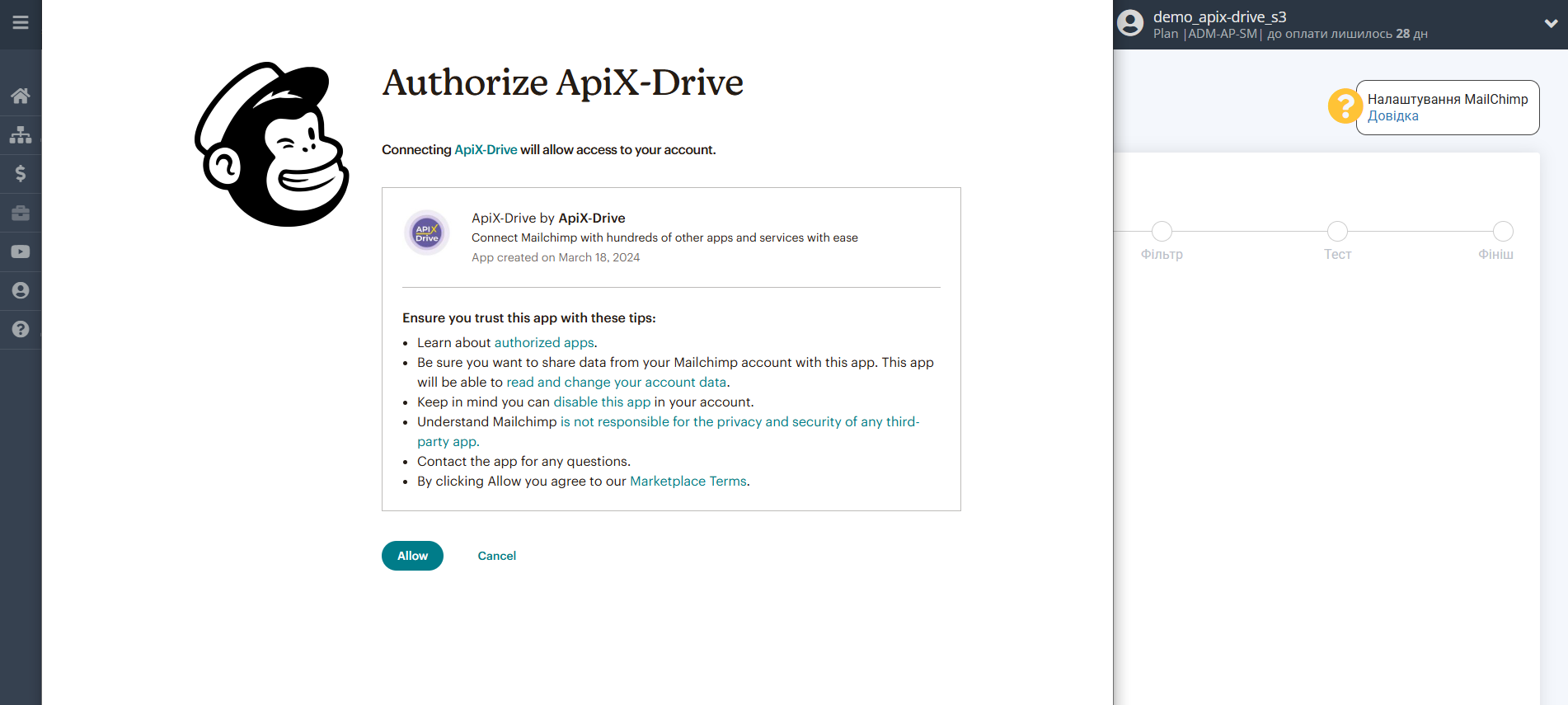Screen dimensions: 1568x705
Task: Open the authorized apps link
Action: [544, 343]
